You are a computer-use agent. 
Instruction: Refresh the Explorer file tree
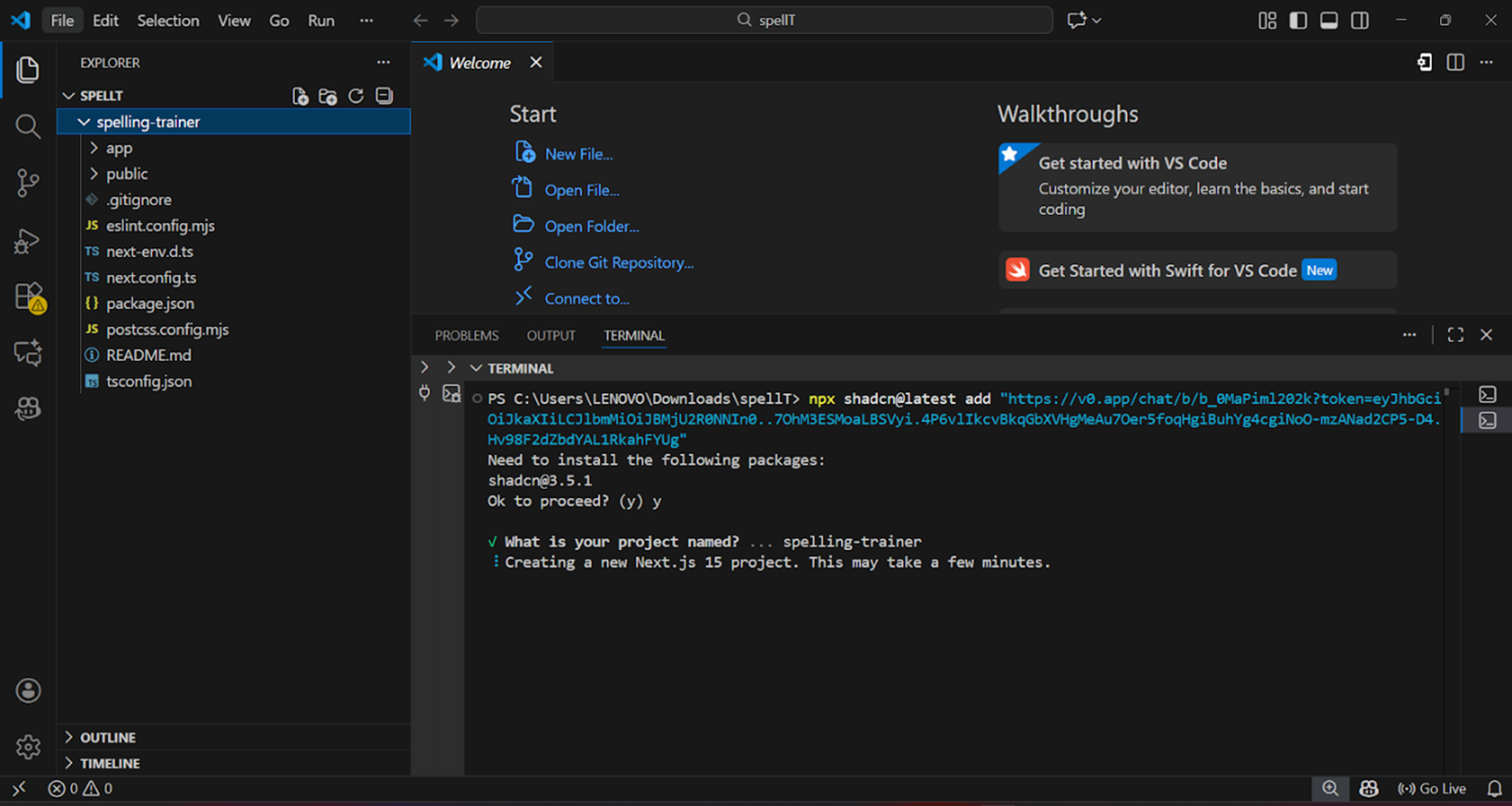356,96
